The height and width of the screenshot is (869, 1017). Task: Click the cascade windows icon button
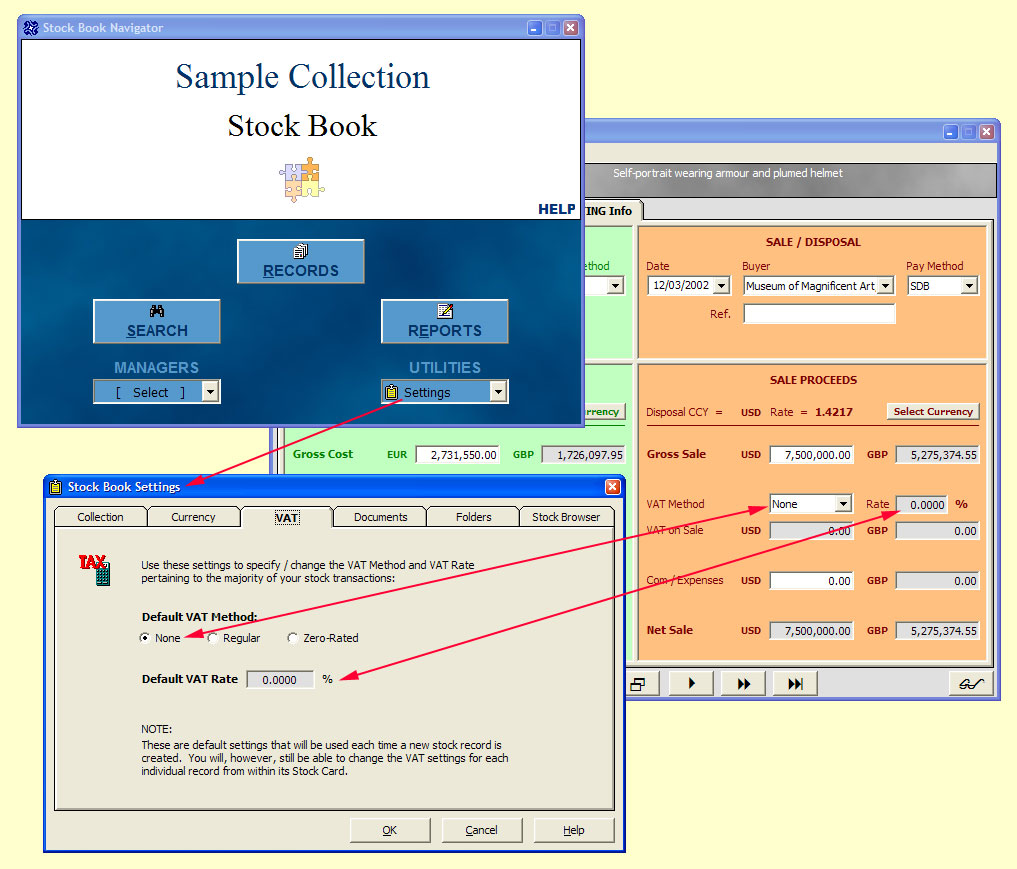[637, 683]
